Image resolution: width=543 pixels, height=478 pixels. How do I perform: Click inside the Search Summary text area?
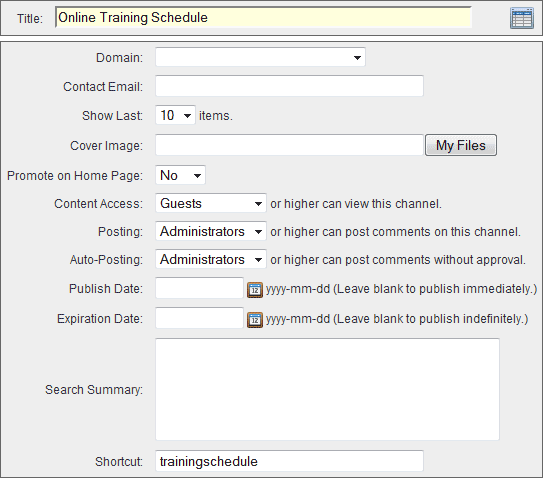pyautogui.click(x=327, y=389)
